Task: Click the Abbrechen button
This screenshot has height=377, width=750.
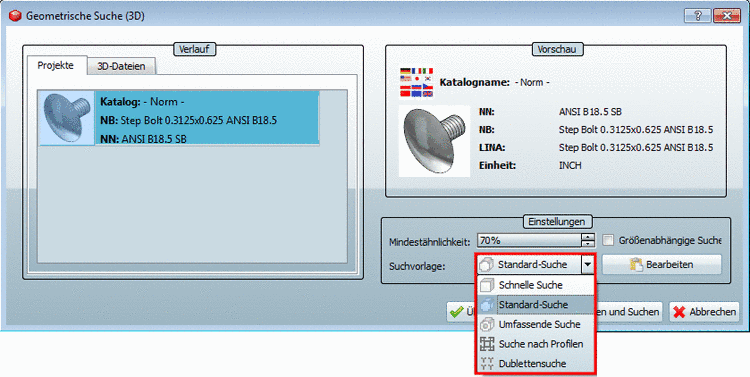Action: pos(704,312)
